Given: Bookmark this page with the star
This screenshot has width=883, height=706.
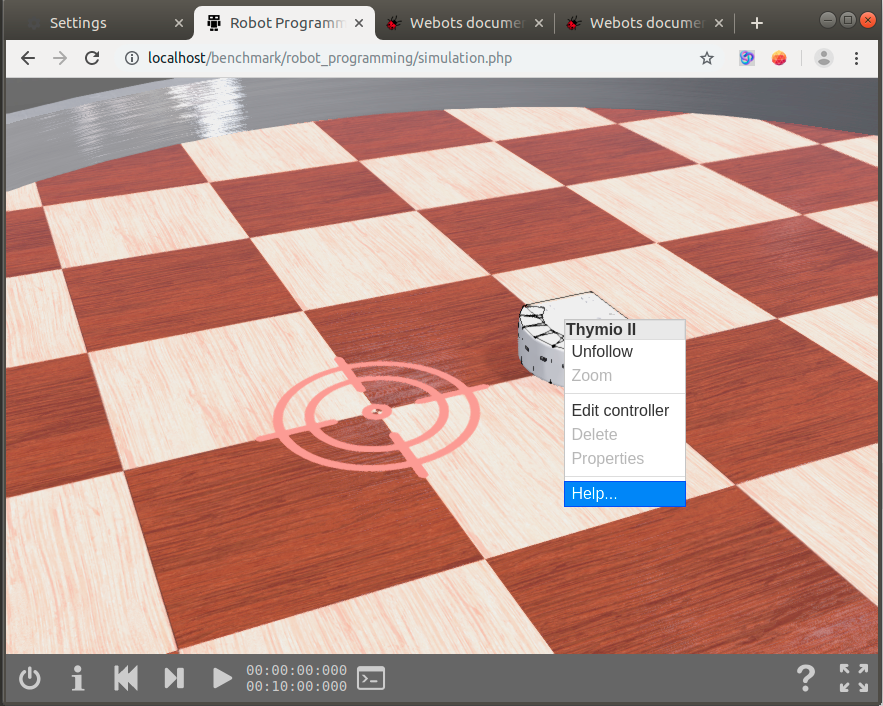Looking at the screenshot, I should tap(707, 58).
